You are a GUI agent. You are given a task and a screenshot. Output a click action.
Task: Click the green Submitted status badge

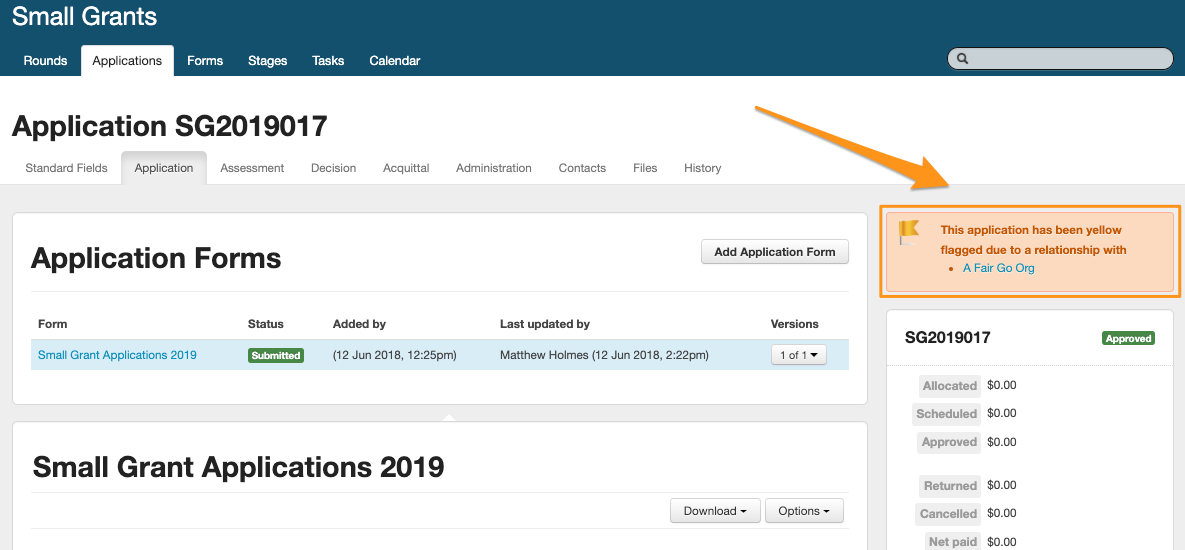click(276, 355)
